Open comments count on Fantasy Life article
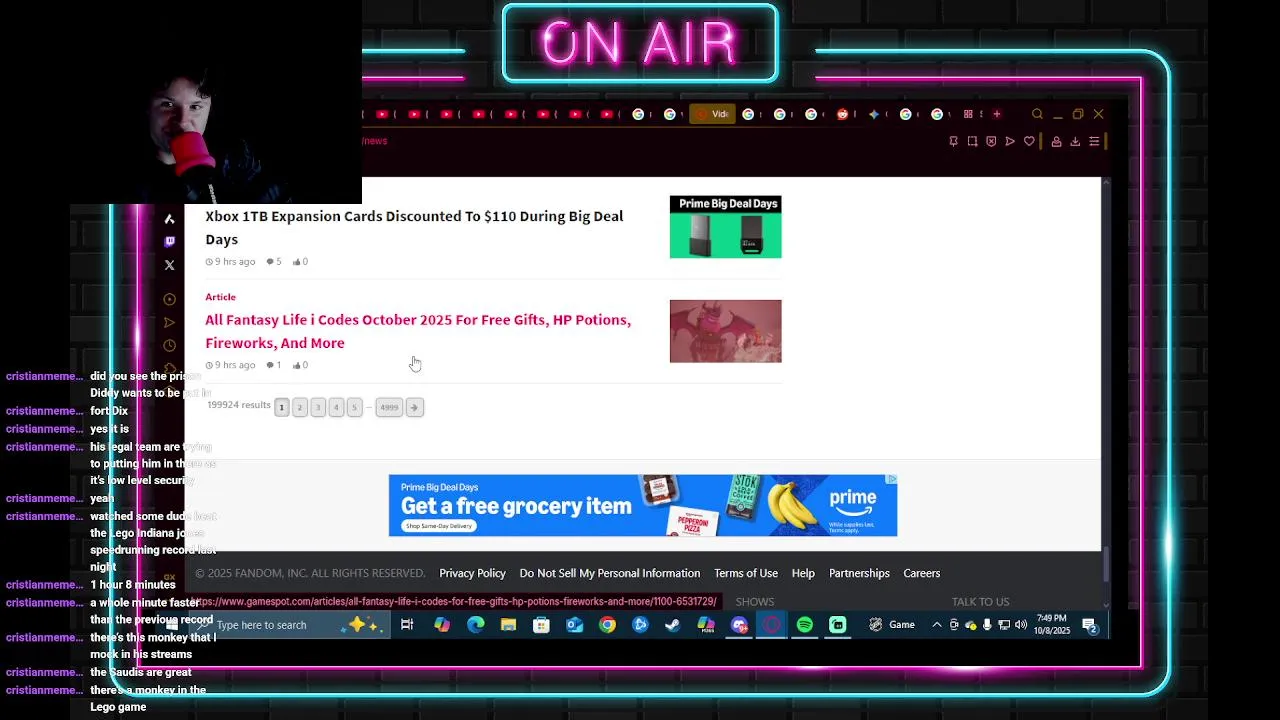 point(274,365)
